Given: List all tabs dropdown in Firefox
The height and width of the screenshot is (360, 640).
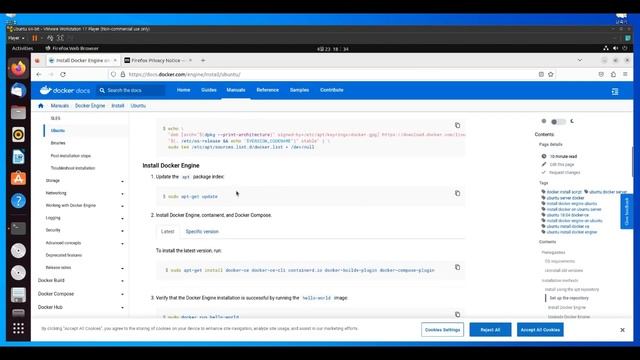Looking at the screenshot, I should [580, 60].
